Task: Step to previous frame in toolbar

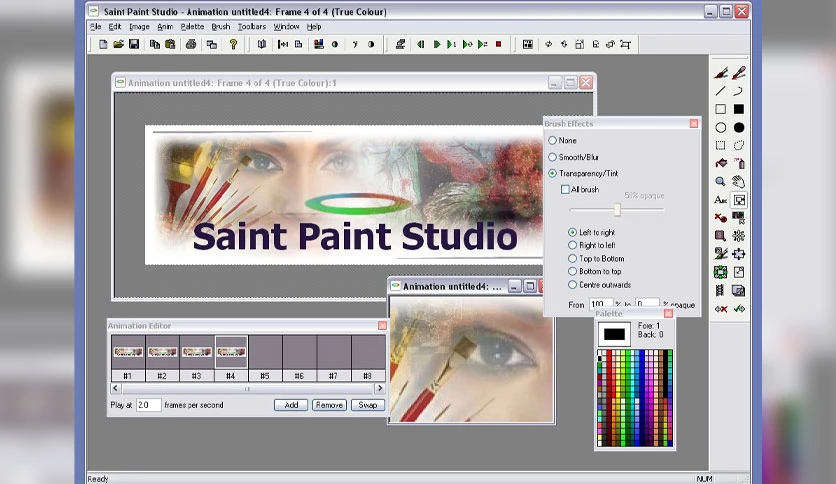Action: click(x=421, y=44)
